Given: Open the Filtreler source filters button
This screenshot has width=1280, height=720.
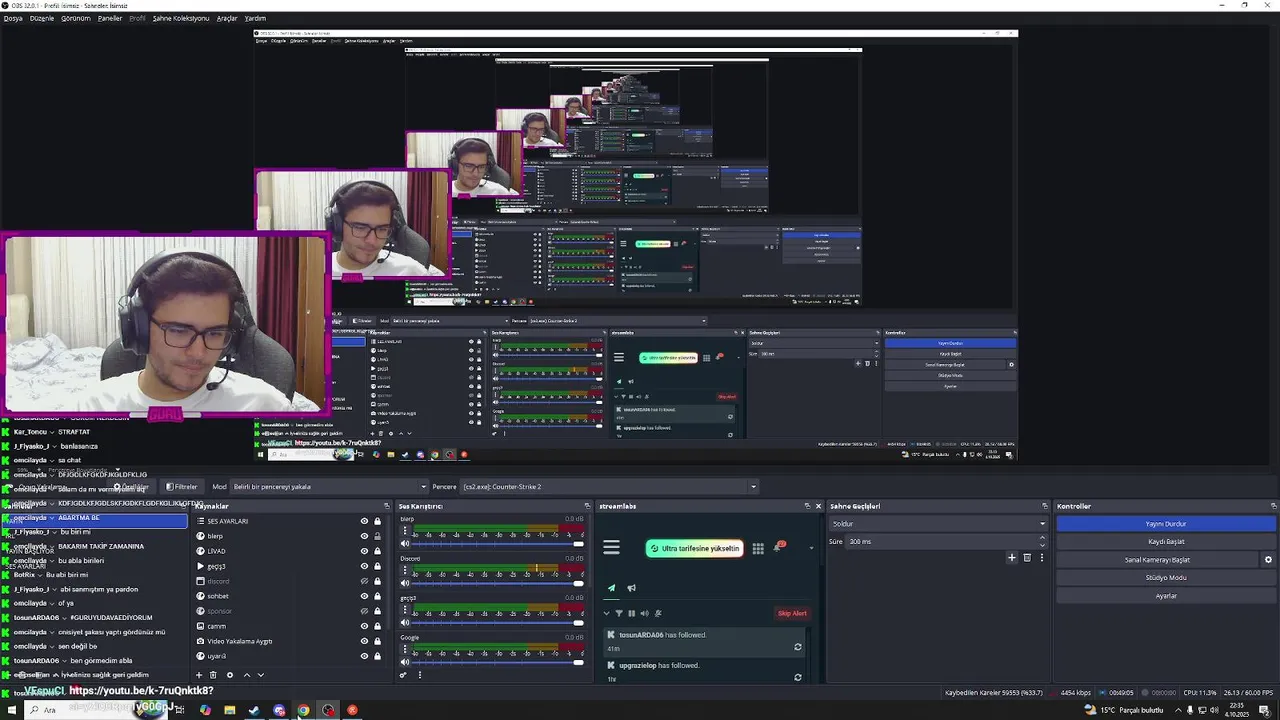Looking at the screenshot, I should pos(182,487).
